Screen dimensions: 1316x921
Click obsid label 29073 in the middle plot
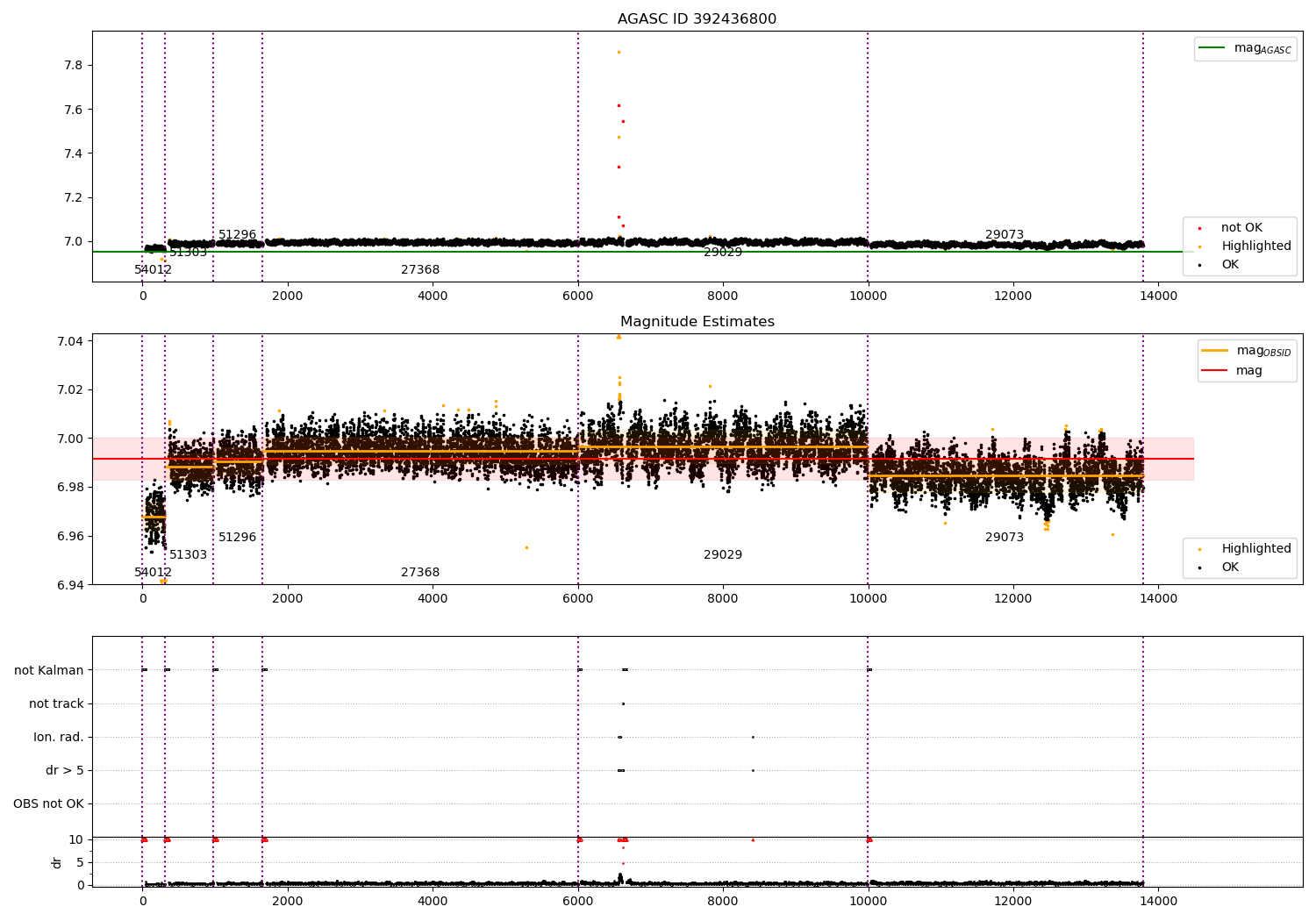(1005, 538)
